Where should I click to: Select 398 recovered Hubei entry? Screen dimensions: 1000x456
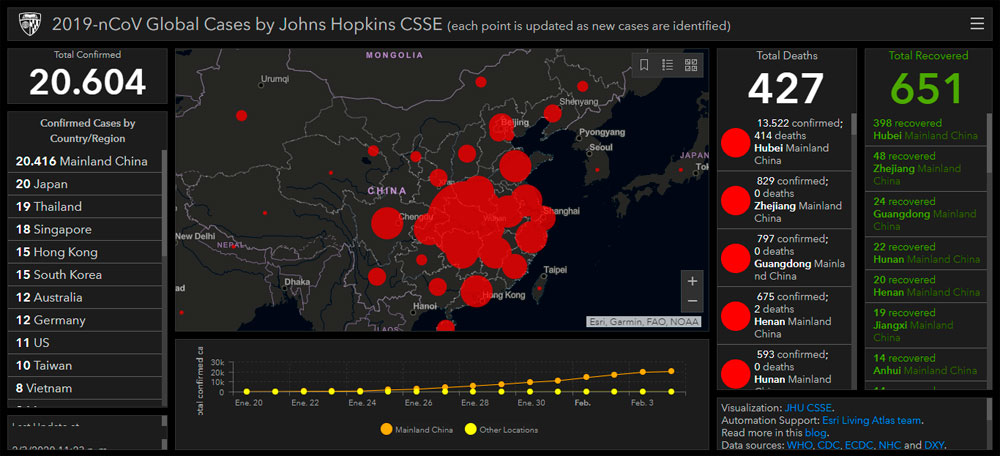click(927, 129)
